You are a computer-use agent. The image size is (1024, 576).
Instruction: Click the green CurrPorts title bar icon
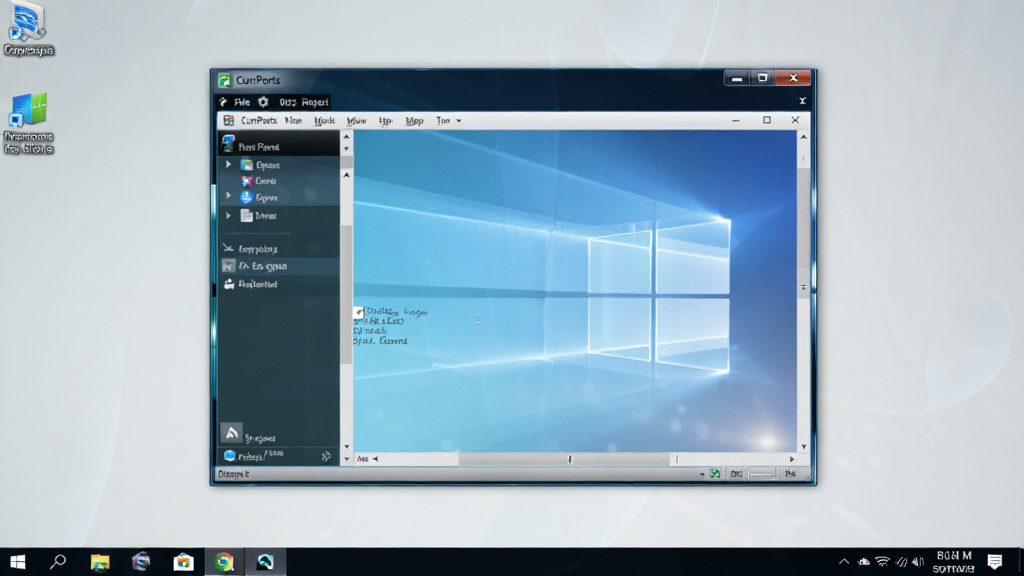click(x=225, y=80)
